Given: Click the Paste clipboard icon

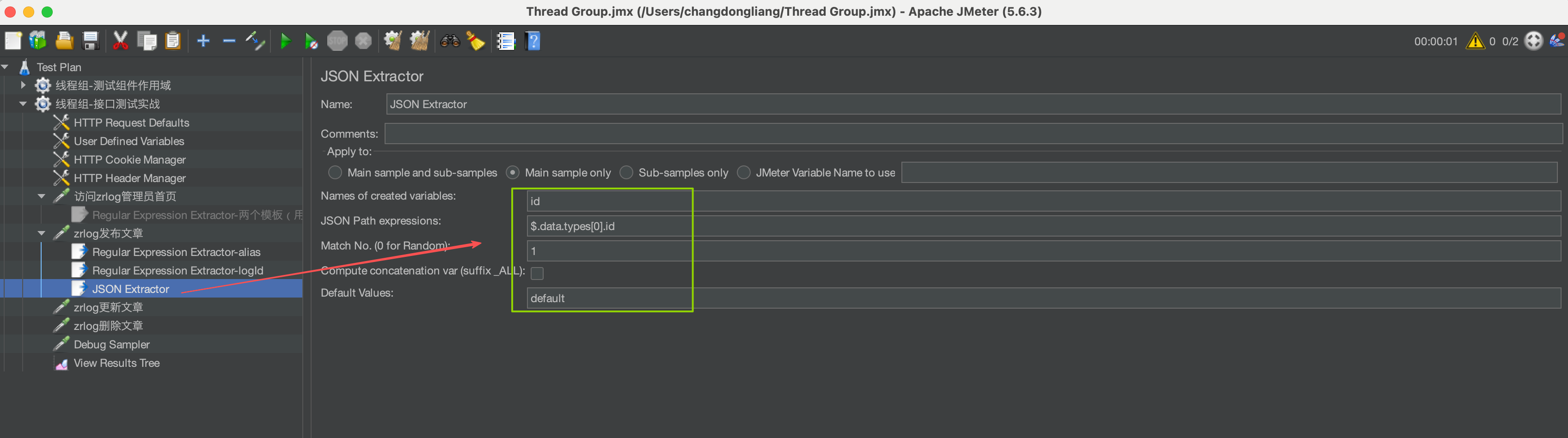Looking at the screenshot, I should (x=173, y=42).
